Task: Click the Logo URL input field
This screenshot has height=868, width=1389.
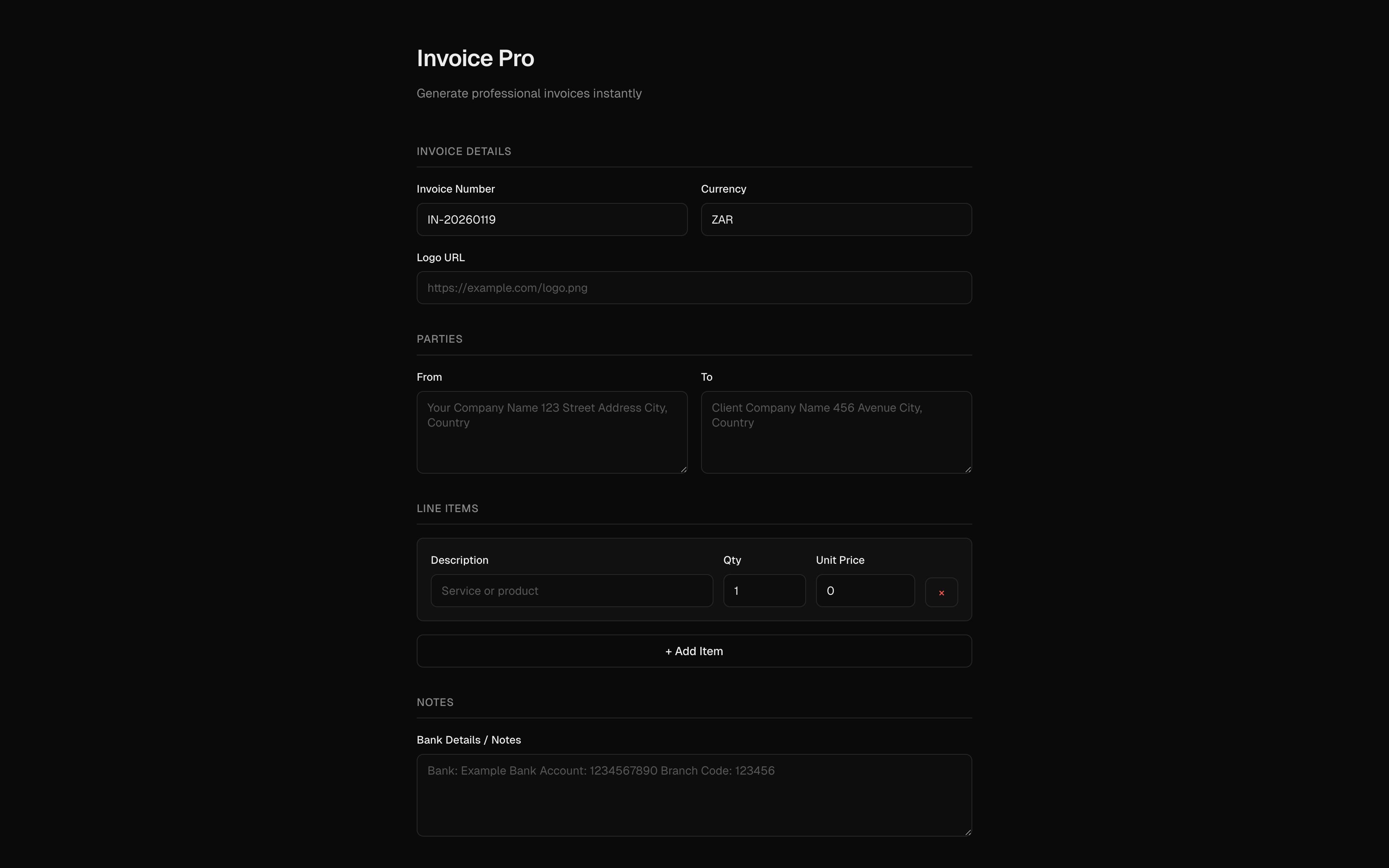Action: tap(693, 287)
